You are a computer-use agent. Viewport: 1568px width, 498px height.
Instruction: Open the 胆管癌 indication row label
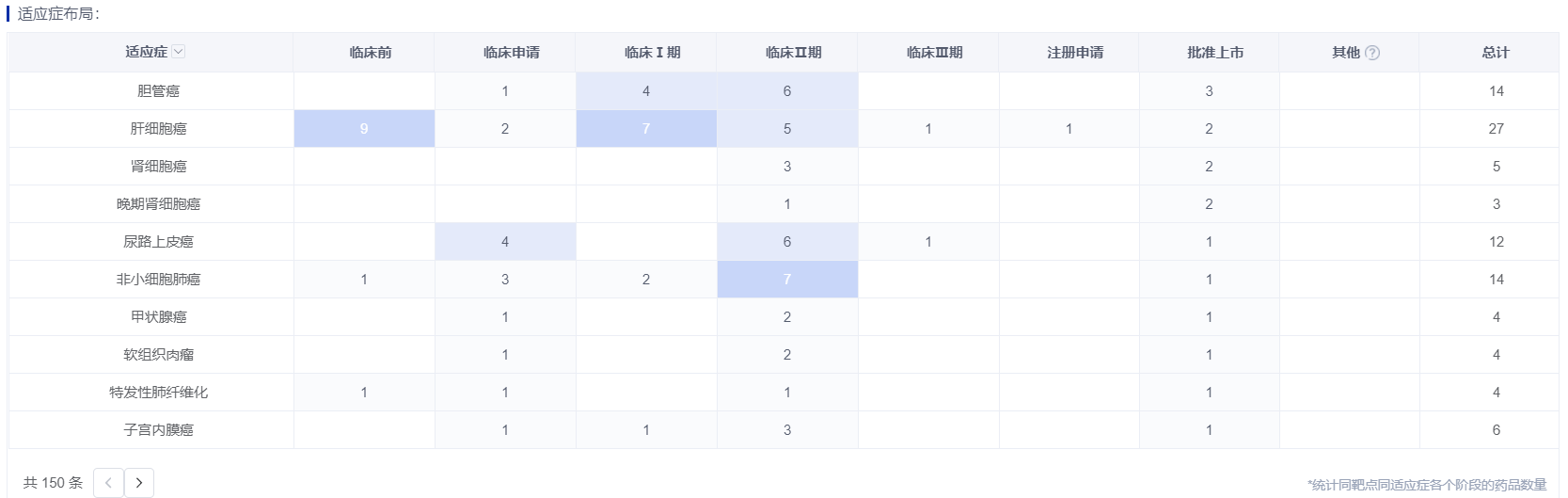coord(158,91)
